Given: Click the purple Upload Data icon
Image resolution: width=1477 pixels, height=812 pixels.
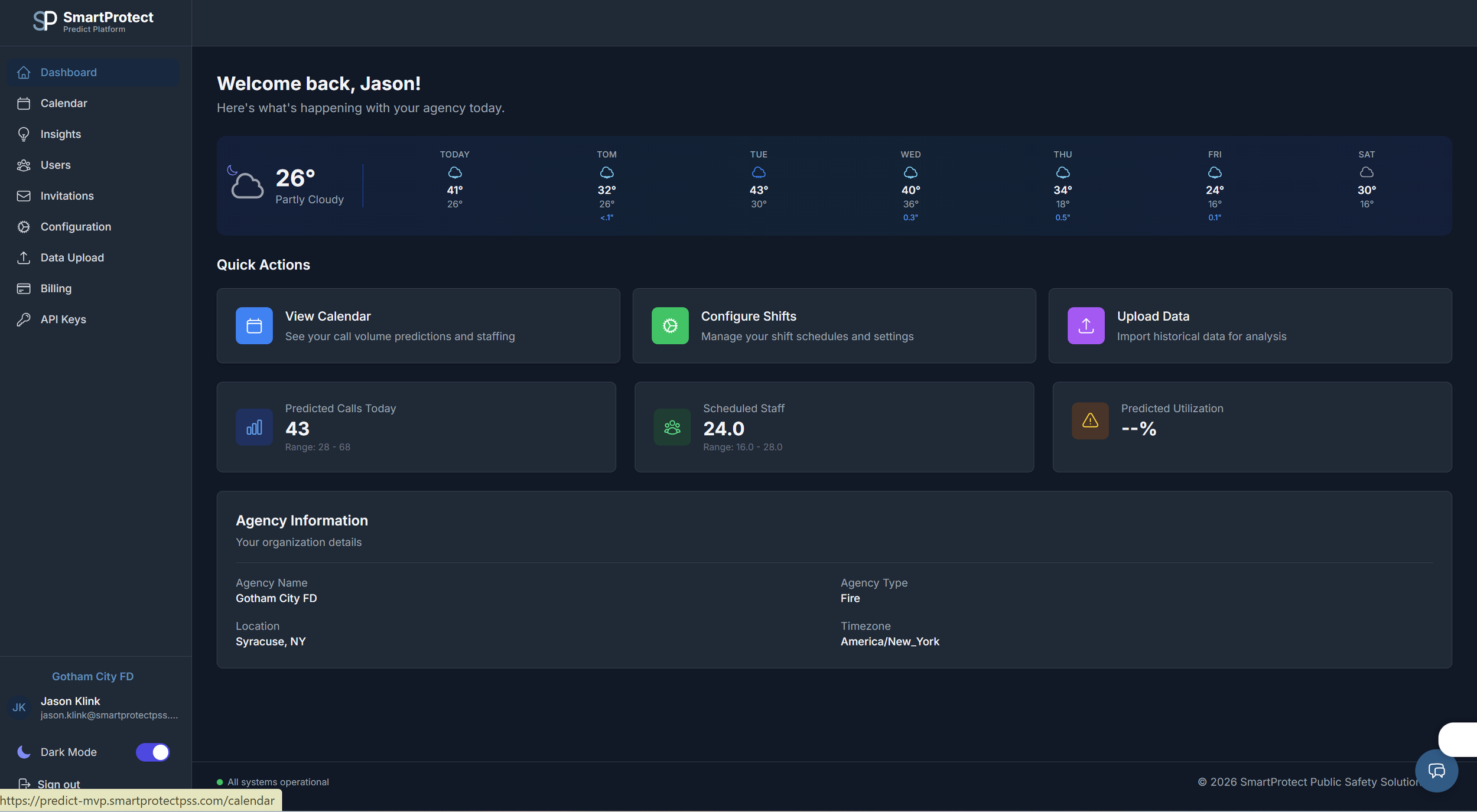Looking at the screenshot, I should [1085, 325].
